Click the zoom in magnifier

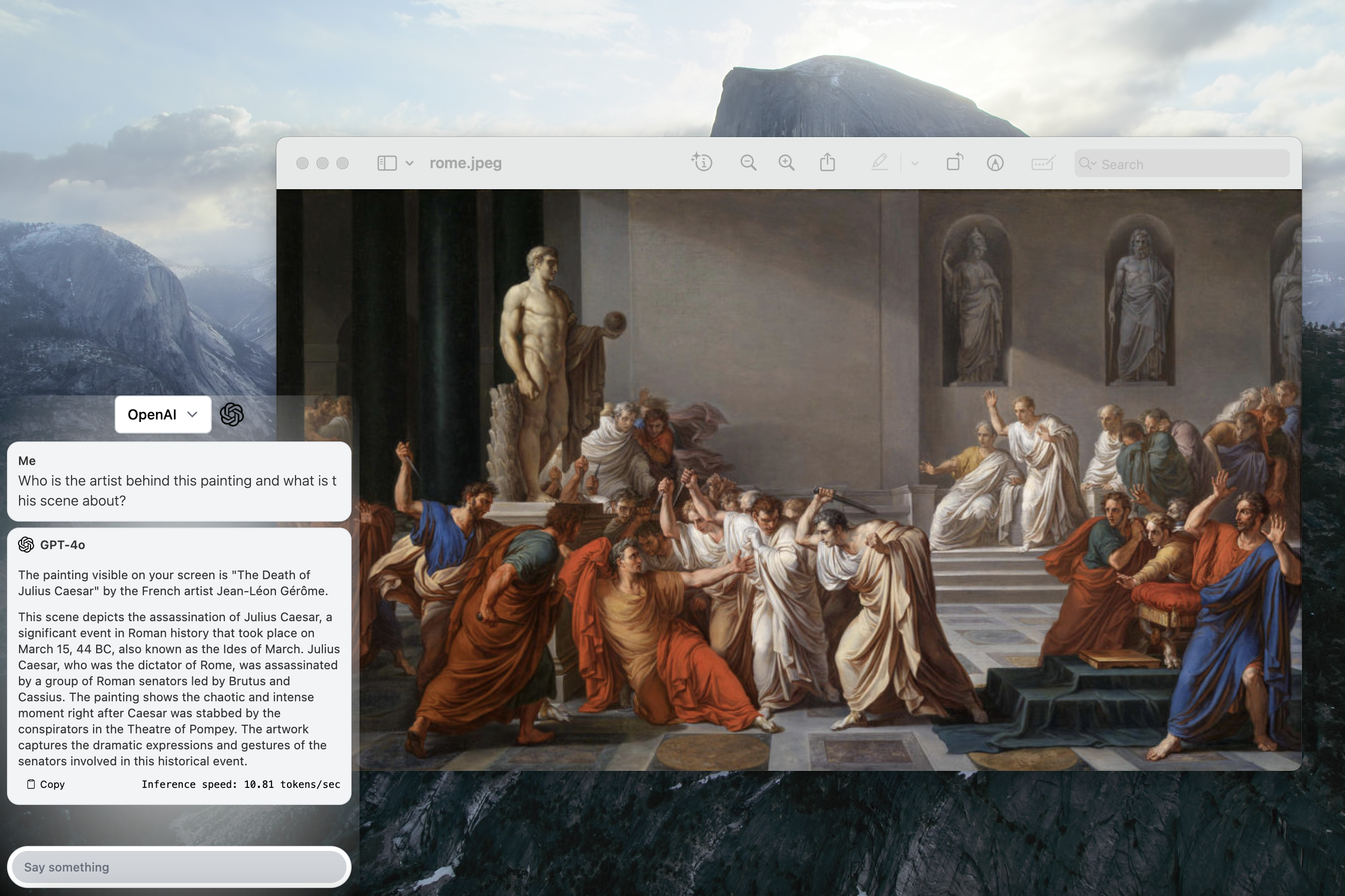(x=787, y=163)
